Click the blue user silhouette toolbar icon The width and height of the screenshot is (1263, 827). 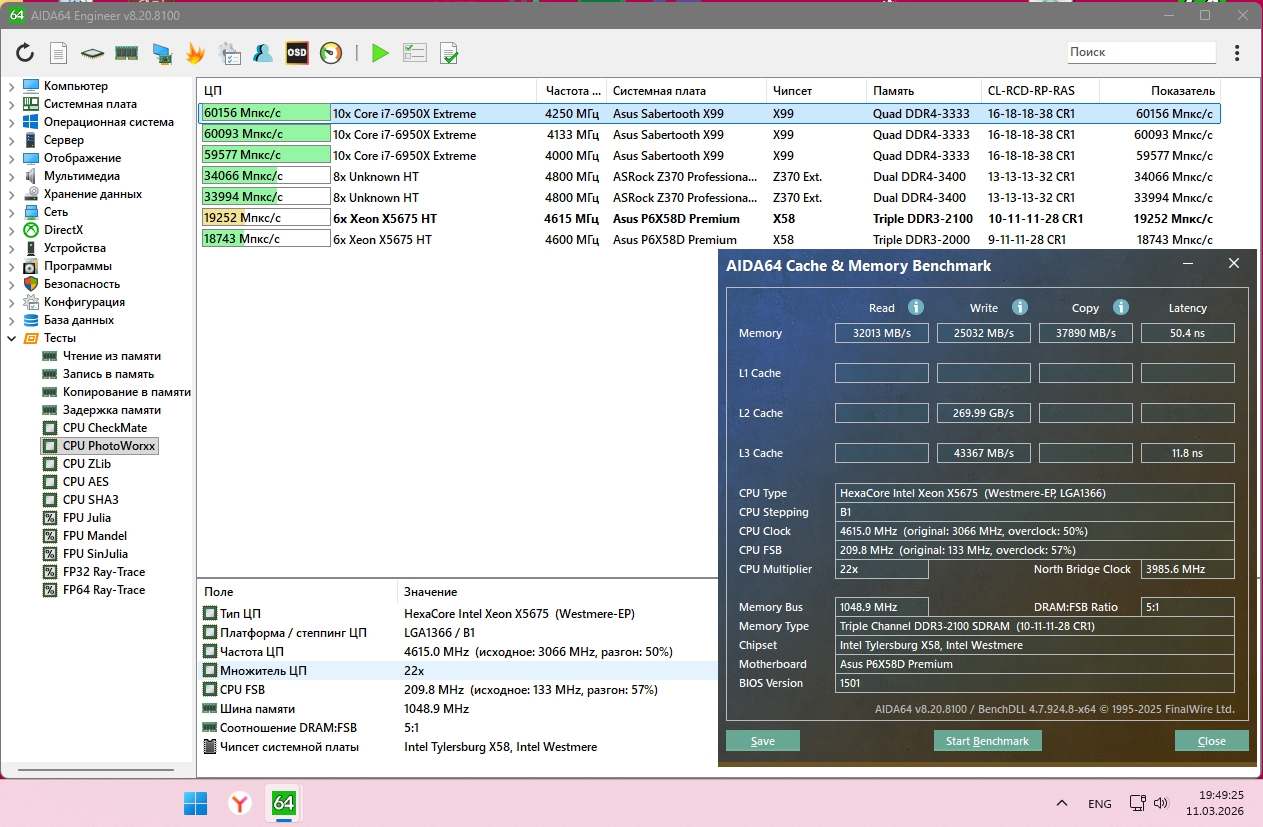click(263, 53)
